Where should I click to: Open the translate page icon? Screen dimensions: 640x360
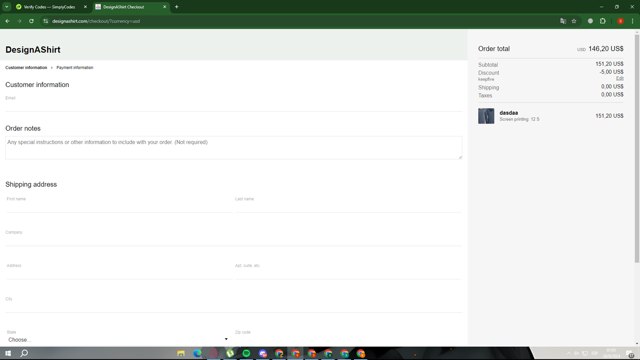563,21
